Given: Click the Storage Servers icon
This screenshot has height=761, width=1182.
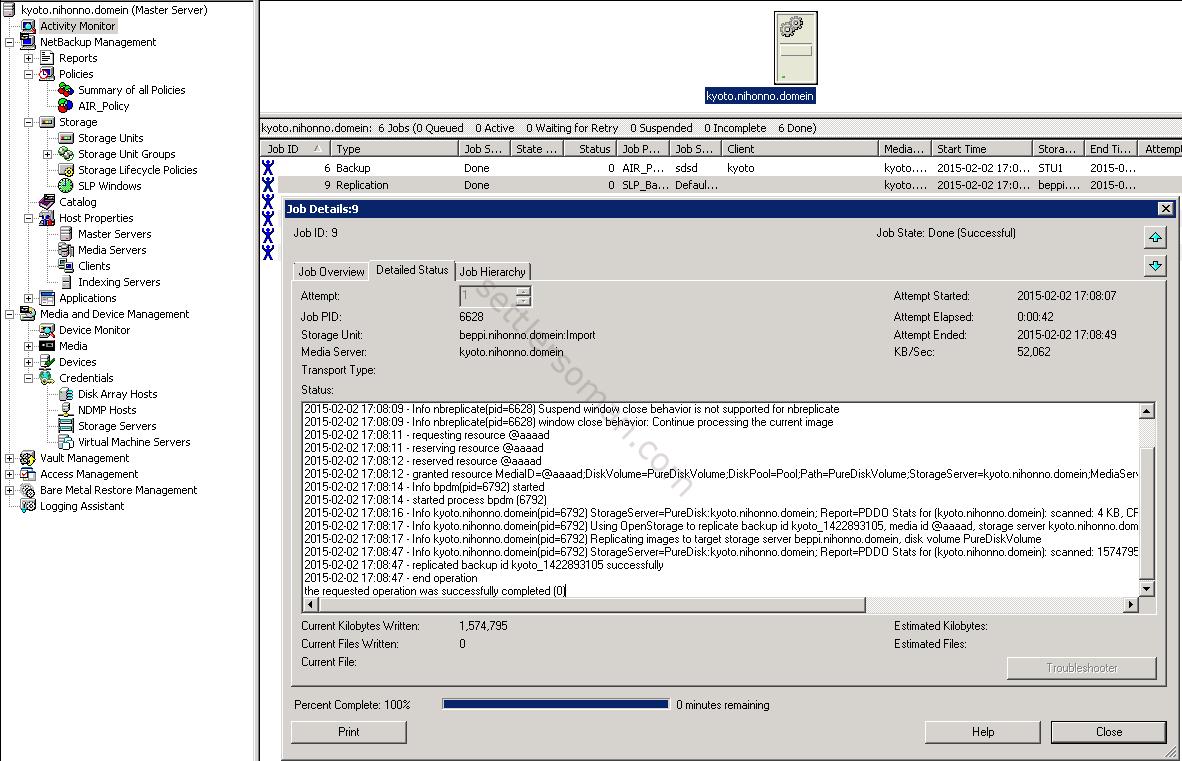Looking at the screenshot, I should 66,426.
